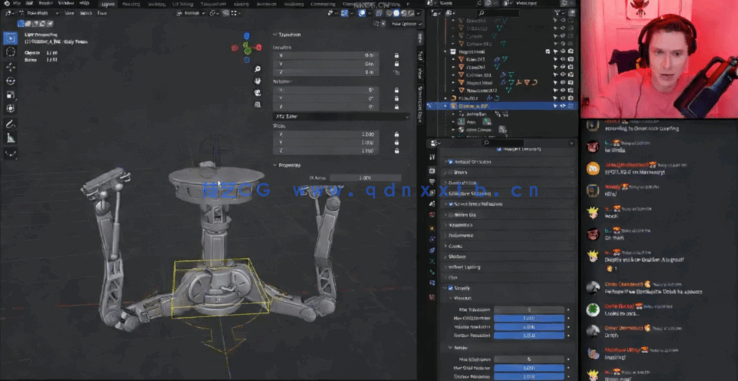This screenshot has height=381, width=738.
Task: Expand the Volumetrics panel
Action: point(508,225)
